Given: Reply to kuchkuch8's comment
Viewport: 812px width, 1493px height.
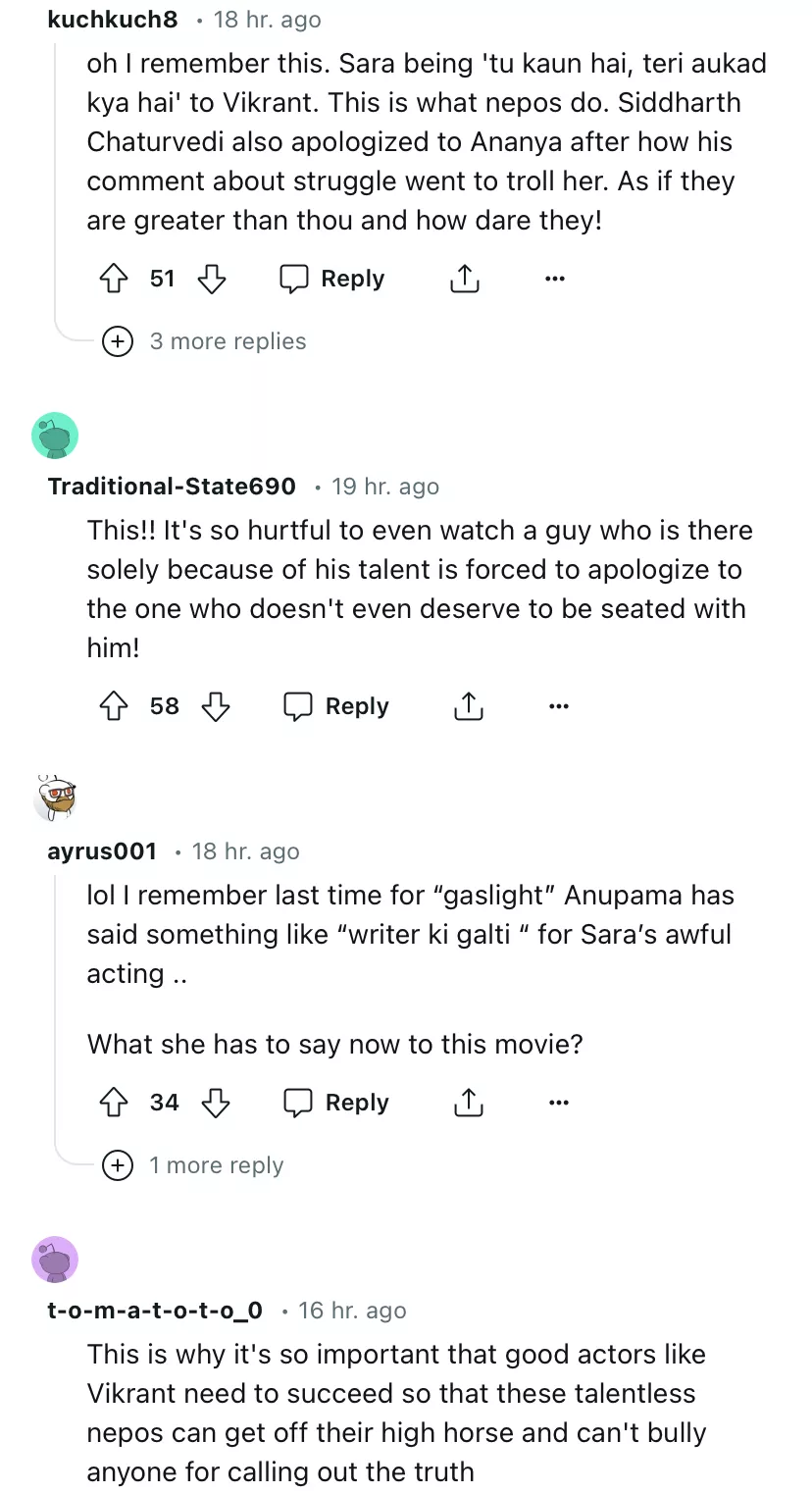Looking at the screenshot, I should tap(332, 280).
